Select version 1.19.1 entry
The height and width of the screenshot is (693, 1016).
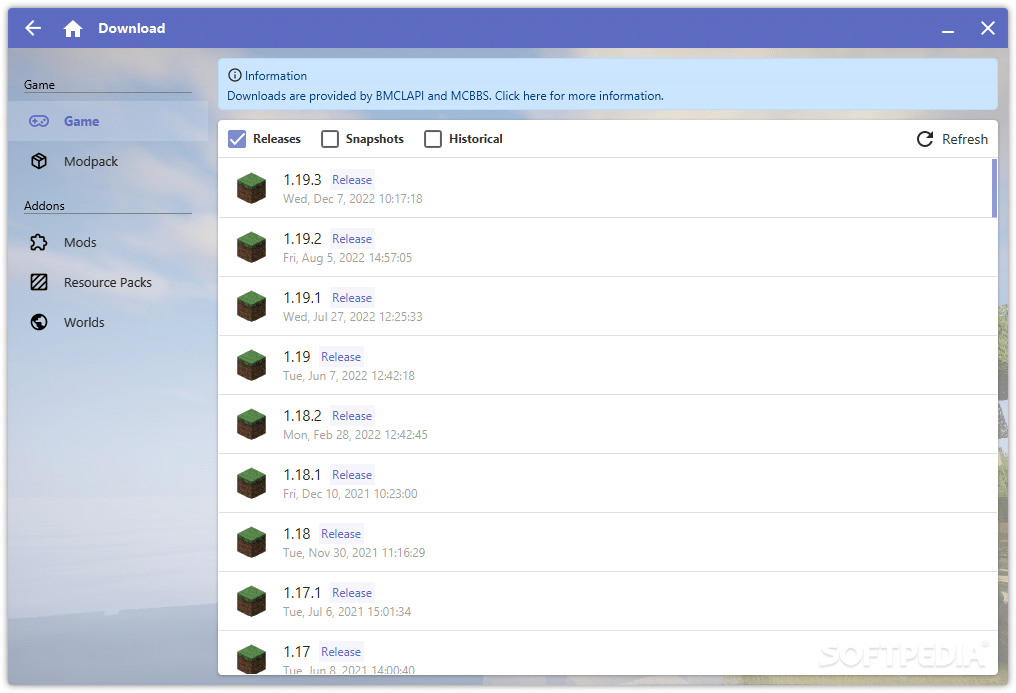click(x=607, y=306)
